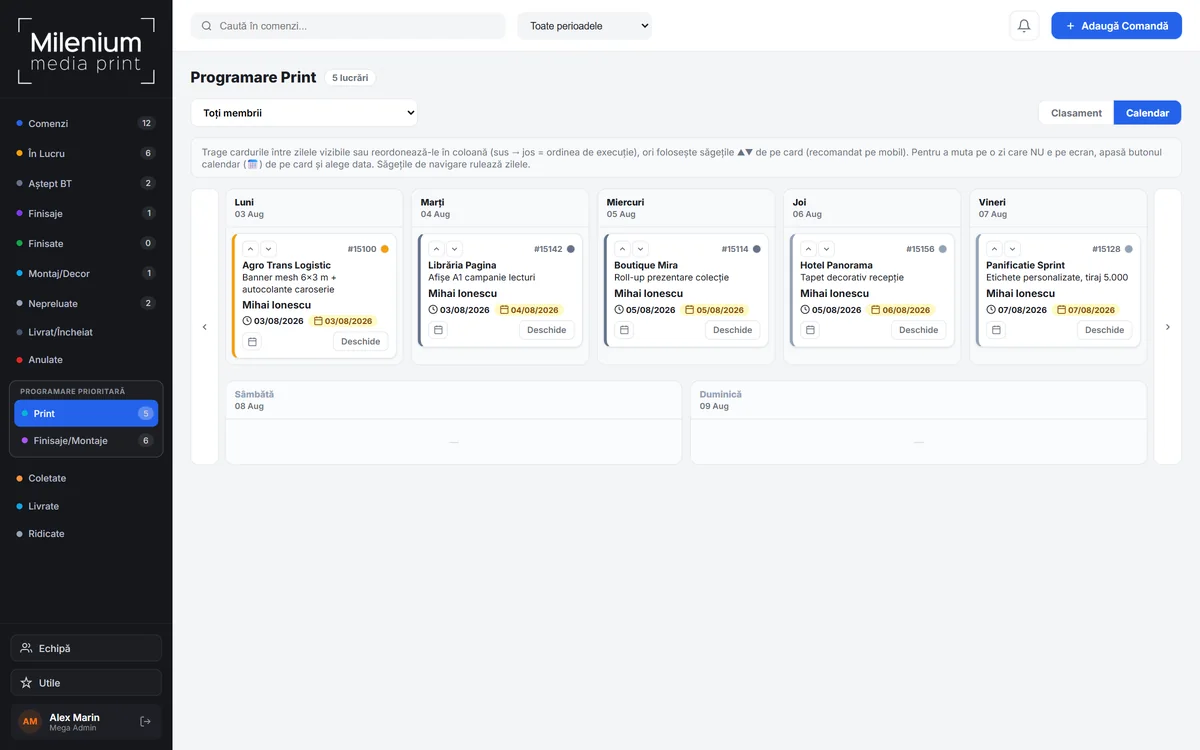The width and height of the screenshot is (1200, 750).
Task: Go to previous days with the left arrow
Action: 204,327
